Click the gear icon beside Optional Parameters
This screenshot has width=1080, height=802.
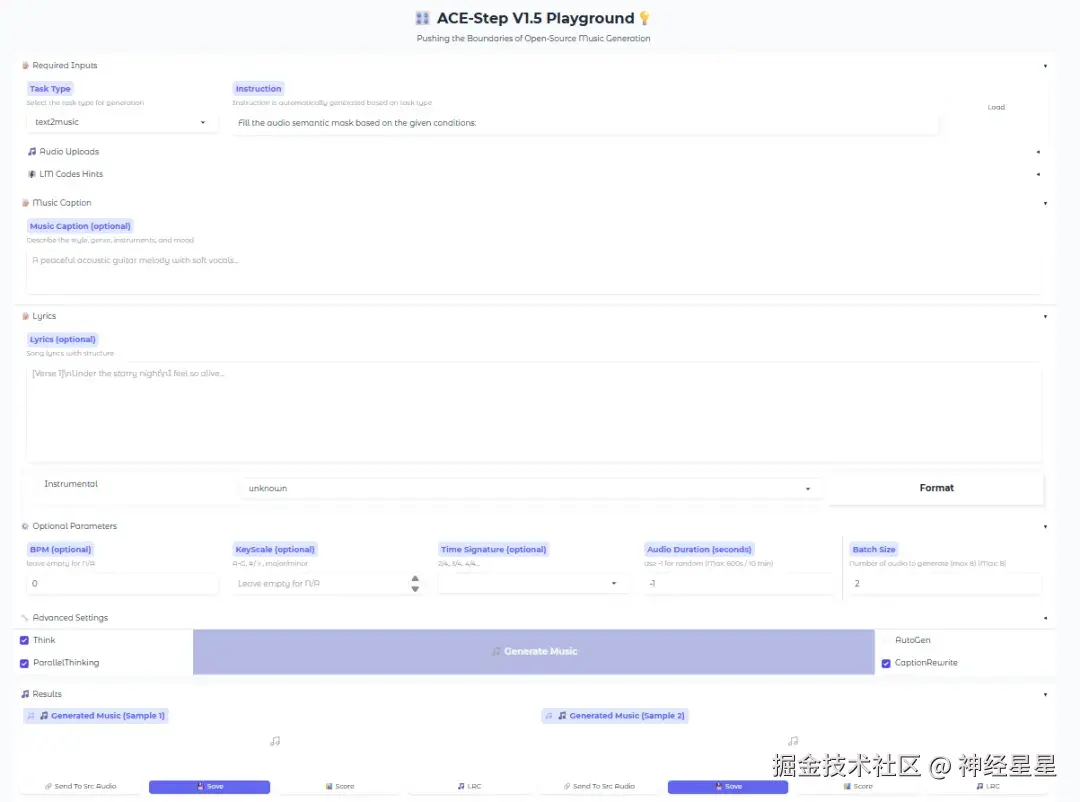25,526
